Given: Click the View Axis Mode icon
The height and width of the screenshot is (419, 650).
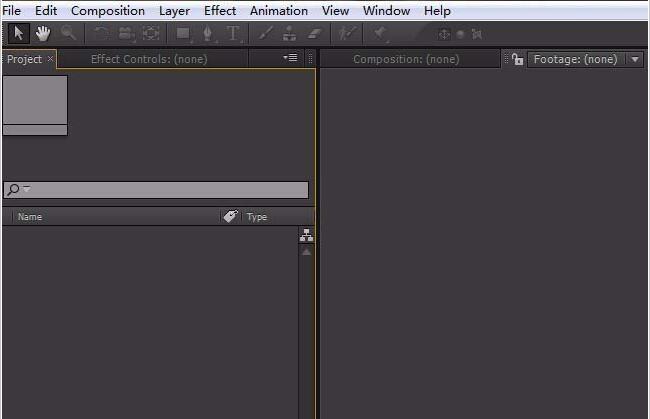Looking at the screenshot, I should point(477,34).
